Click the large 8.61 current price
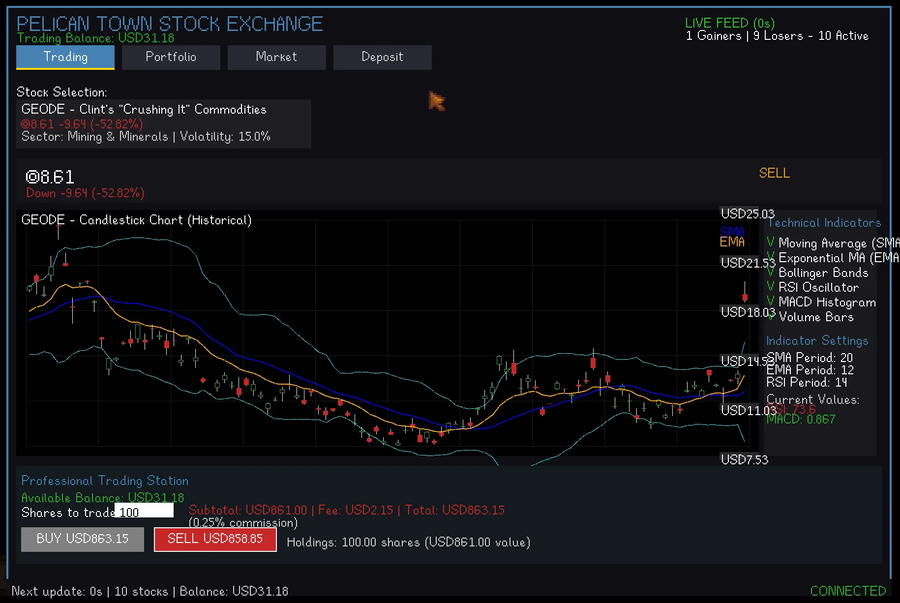This screenshot has width=900, height=603. (x=50, y=177)
